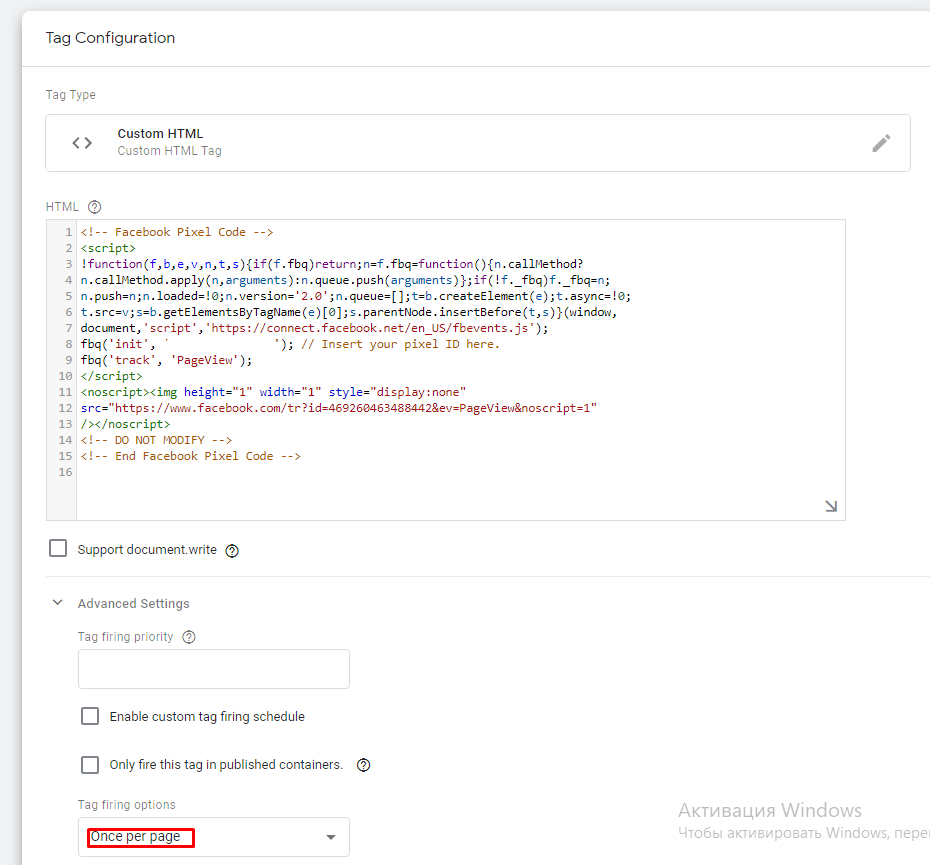Enable custom tag firing schedule checkbox
930x865 pixels.
[x=90, y=716]
